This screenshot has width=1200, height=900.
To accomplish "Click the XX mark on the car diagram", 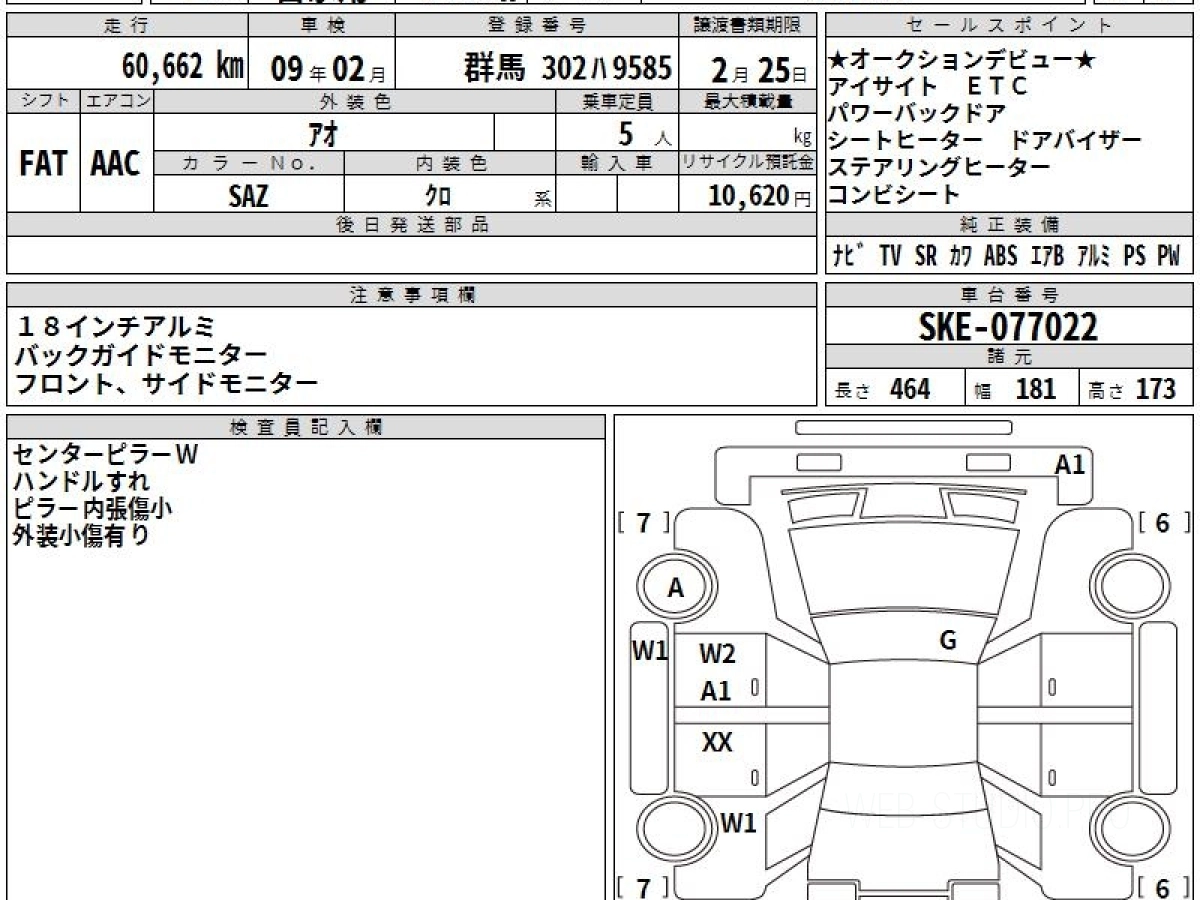I will 717,743.
